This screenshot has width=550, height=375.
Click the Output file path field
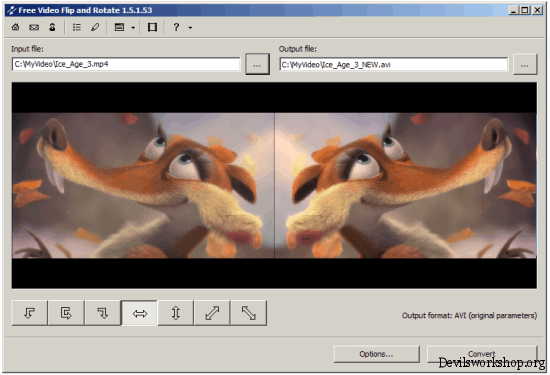[x=394, y=65]
